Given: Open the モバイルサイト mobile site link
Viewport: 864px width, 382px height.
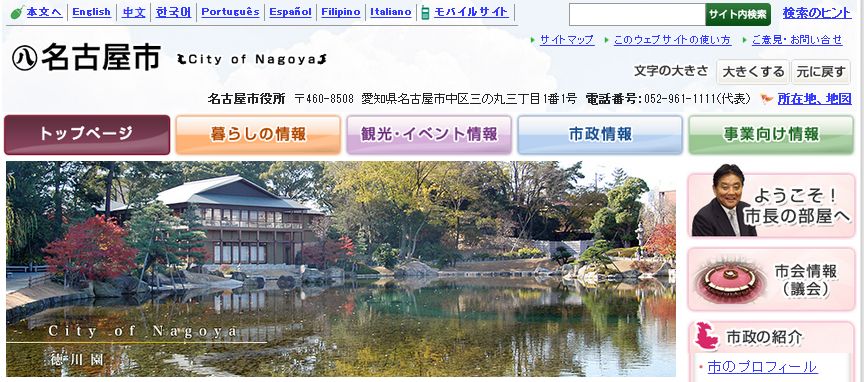Looking at the screenshot, I should [x=471, y=12].
